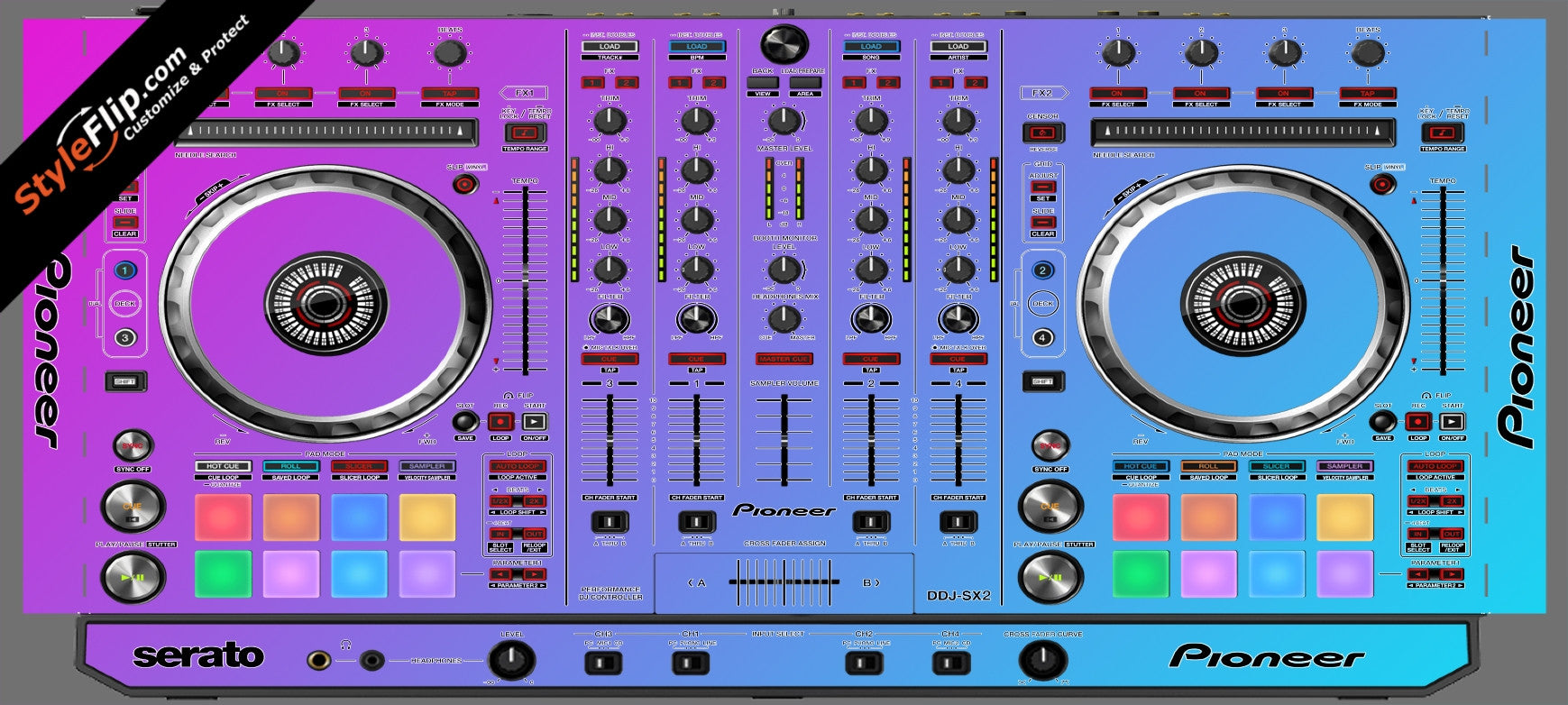Select deck 1 button
This screenshot has width=1568, height=705.
pyautogui.click(x=125, y=270)
